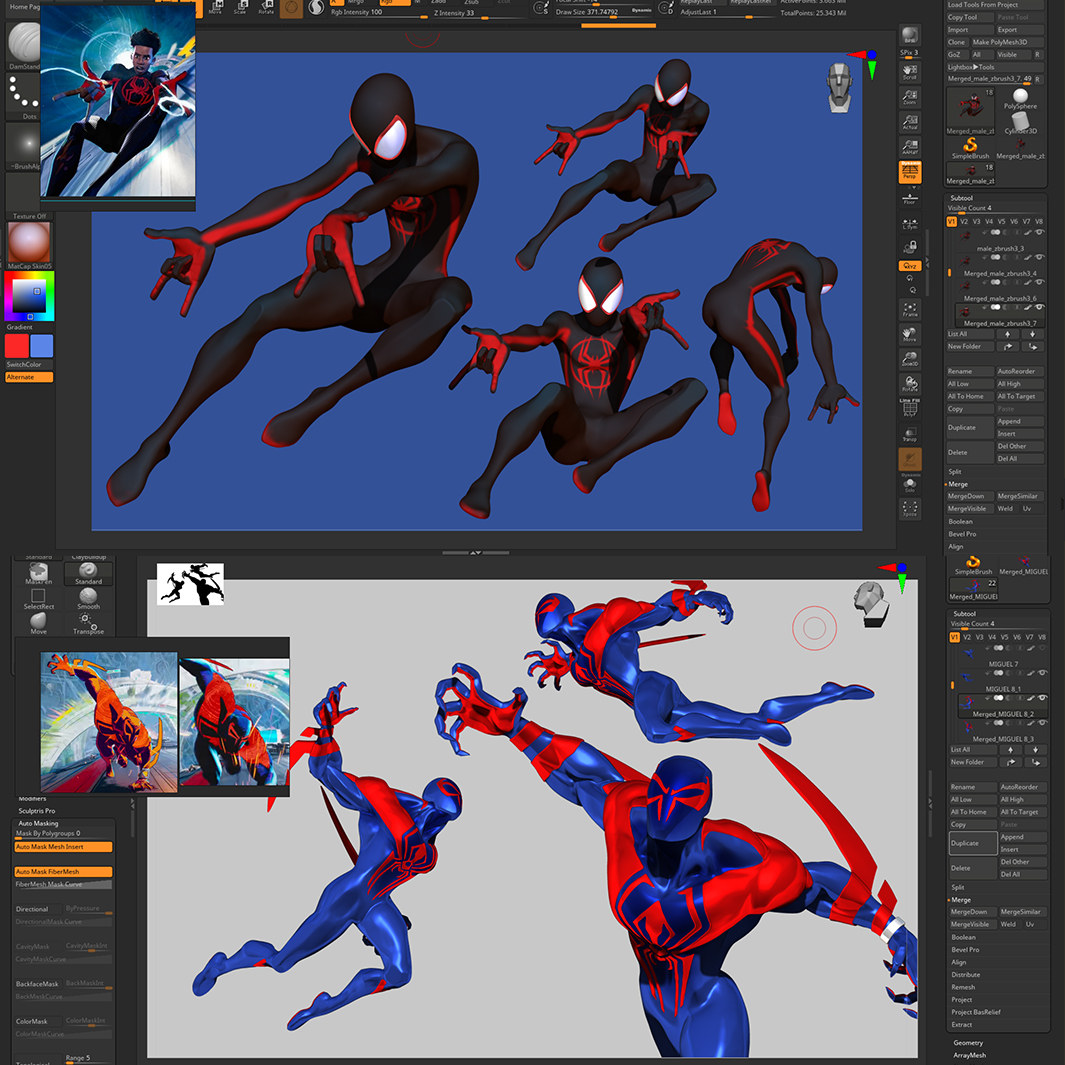Click the move subtool down arrow in bottom window
This screenshot has width=1065, height=1065.
(1035, 750)
